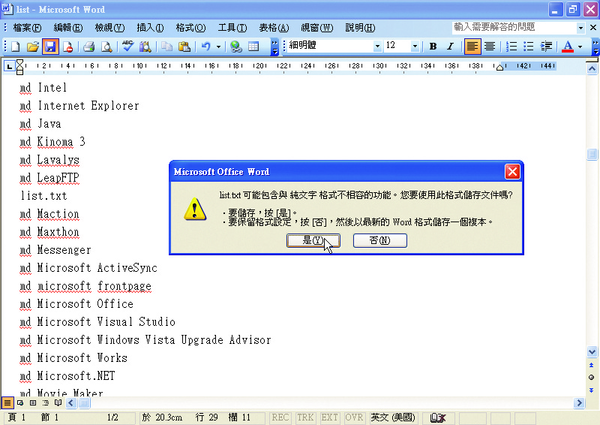Click the help question input field
This screenshot has width=600, height=425.
point(514,28)
